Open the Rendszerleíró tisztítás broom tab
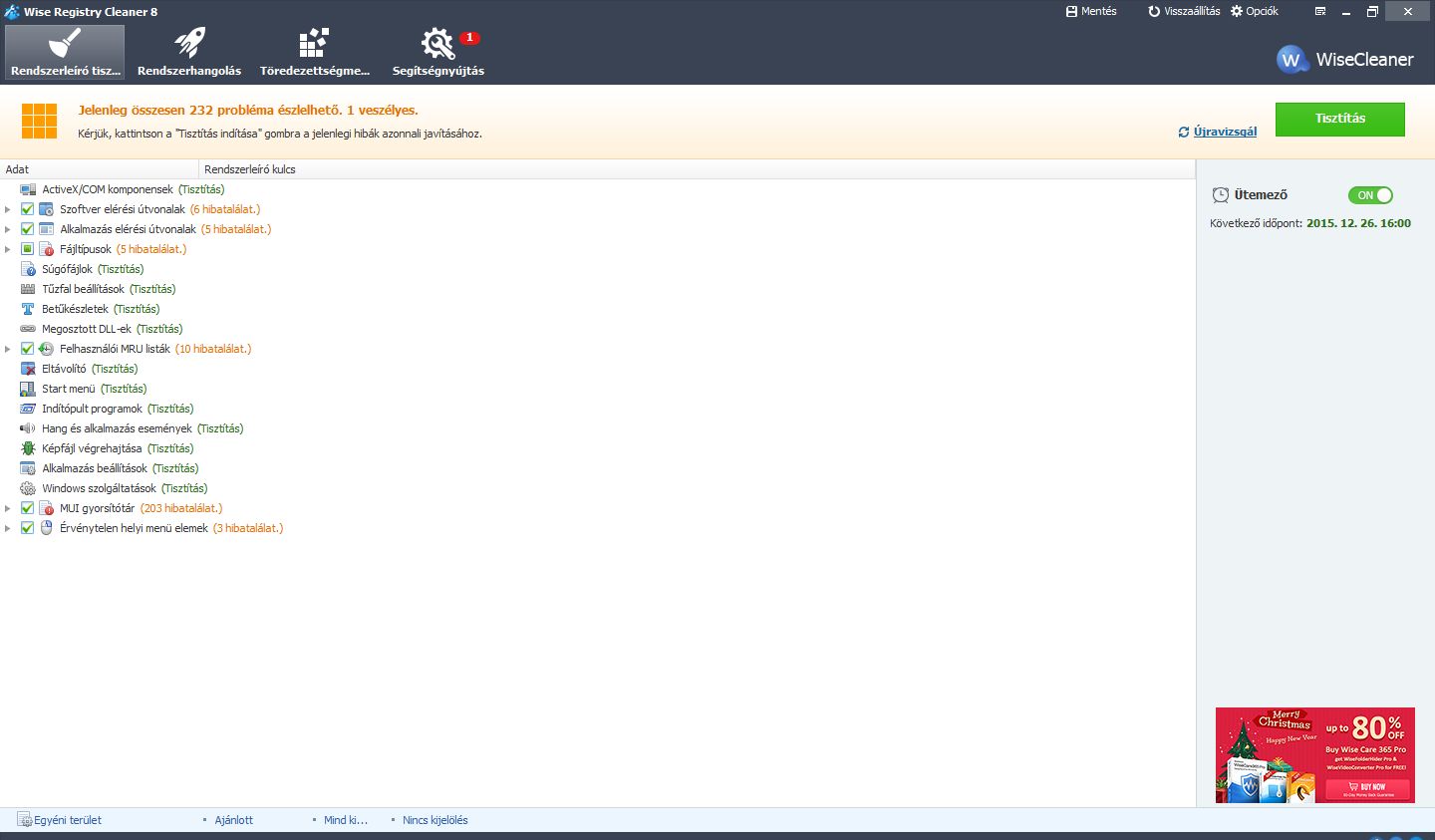This screenshot has width=1435, height=840. click(65, 52)
